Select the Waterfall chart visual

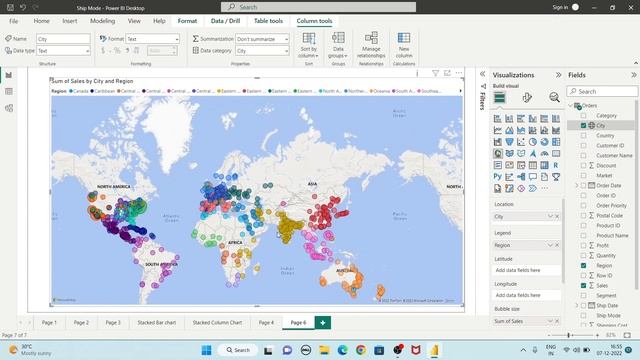498,142
